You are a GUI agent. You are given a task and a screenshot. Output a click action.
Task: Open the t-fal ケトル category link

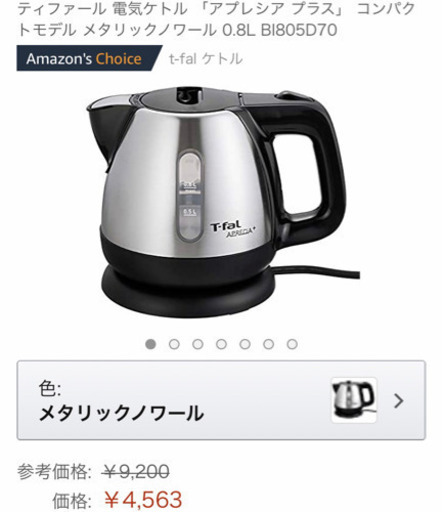pos(205,59)
